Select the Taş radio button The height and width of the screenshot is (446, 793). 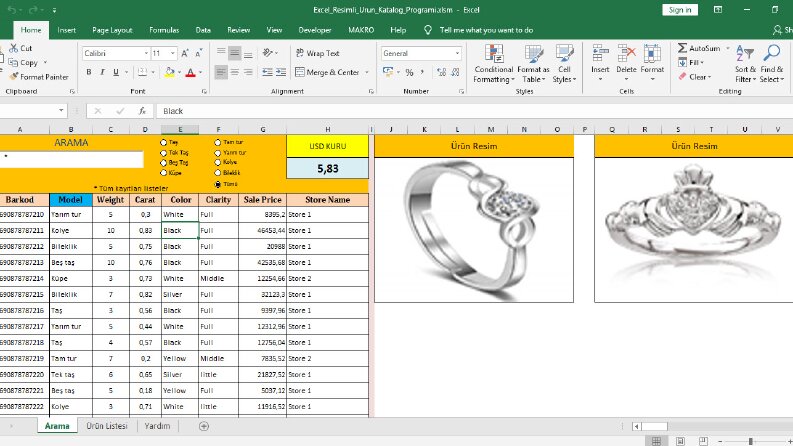pos(163,143)
